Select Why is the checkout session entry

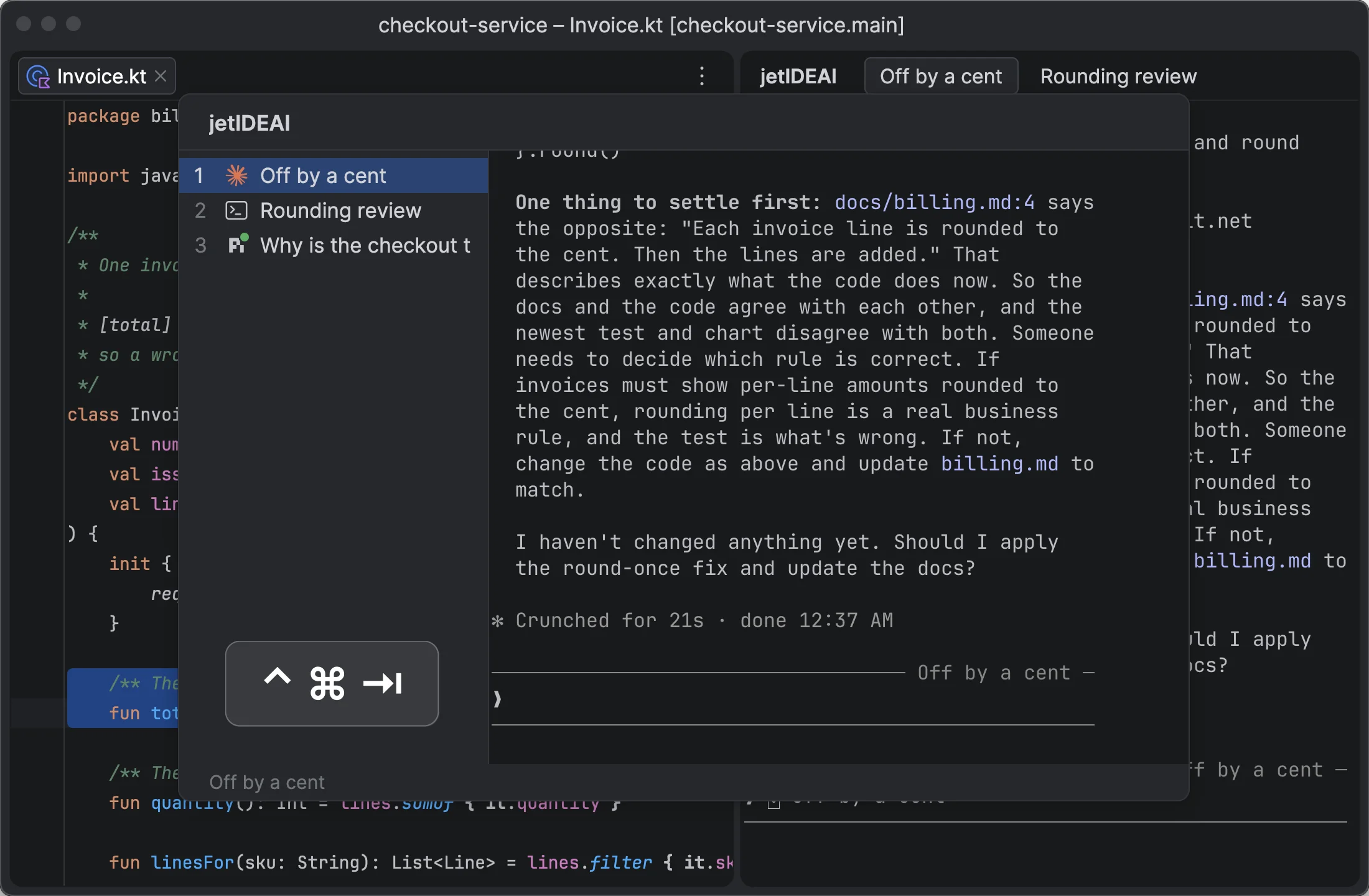click(334, 245)
